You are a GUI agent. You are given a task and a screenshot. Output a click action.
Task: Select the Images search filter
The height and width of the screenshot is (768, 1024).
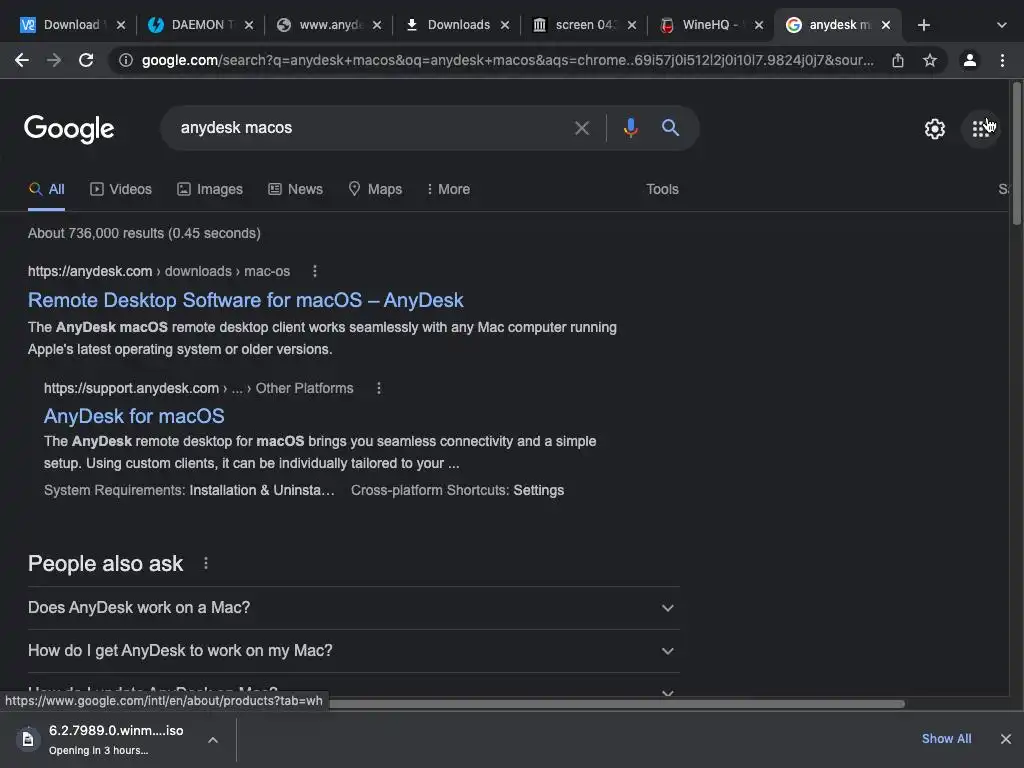click(210, 189)
